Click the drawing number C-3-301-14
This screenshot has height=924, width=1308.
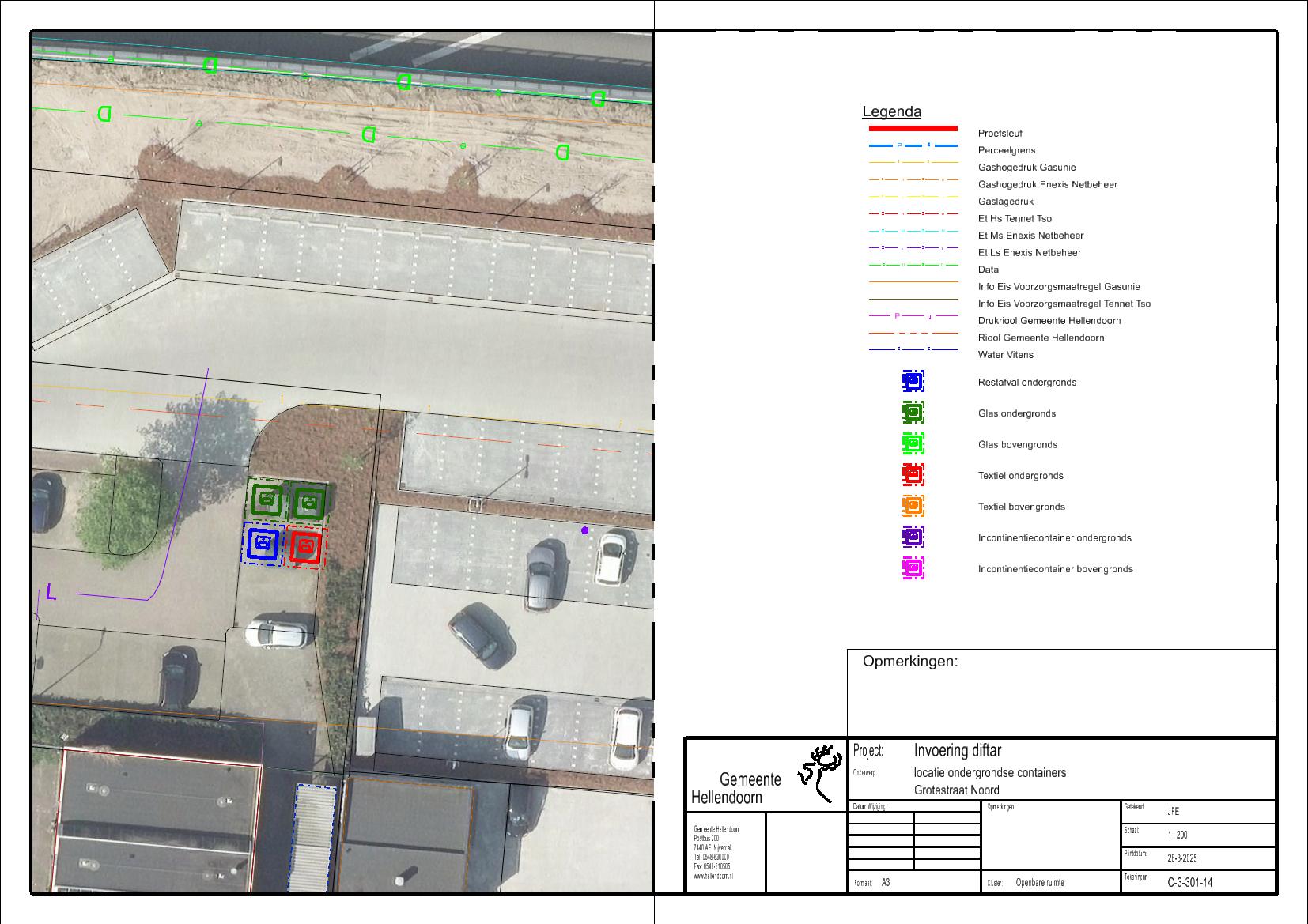[1189, 883]
